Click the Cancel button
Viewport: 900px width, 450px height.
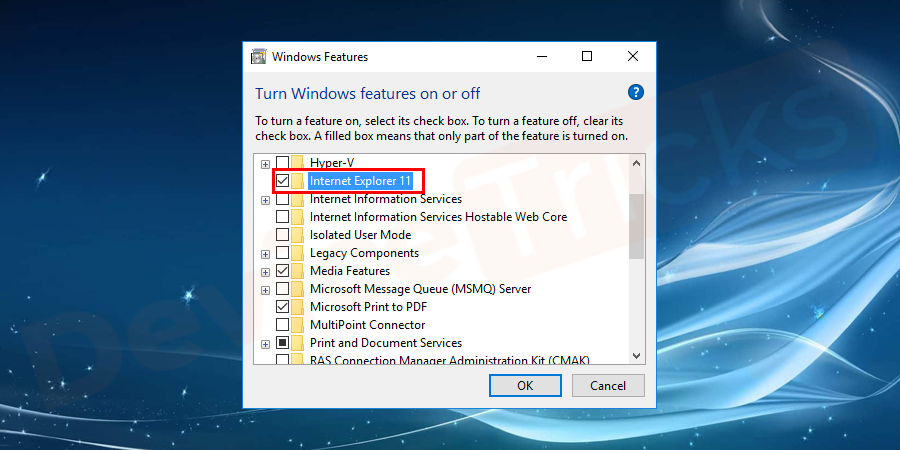coord(608,385)
